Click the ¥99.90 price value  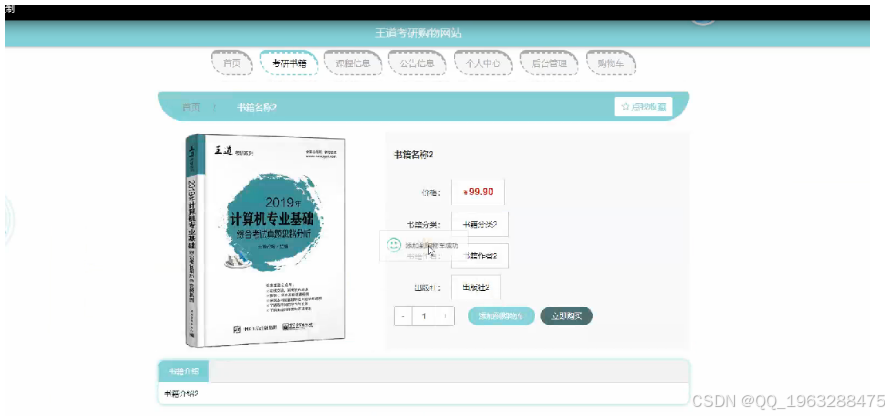point(478,192)
